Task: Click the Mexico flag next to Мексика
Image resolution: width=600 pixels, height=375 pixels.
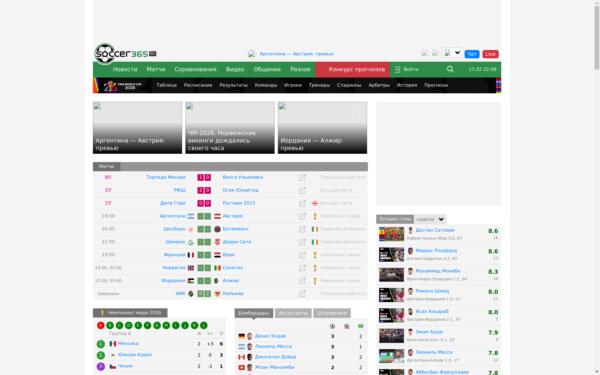Action: click(113, 344)
